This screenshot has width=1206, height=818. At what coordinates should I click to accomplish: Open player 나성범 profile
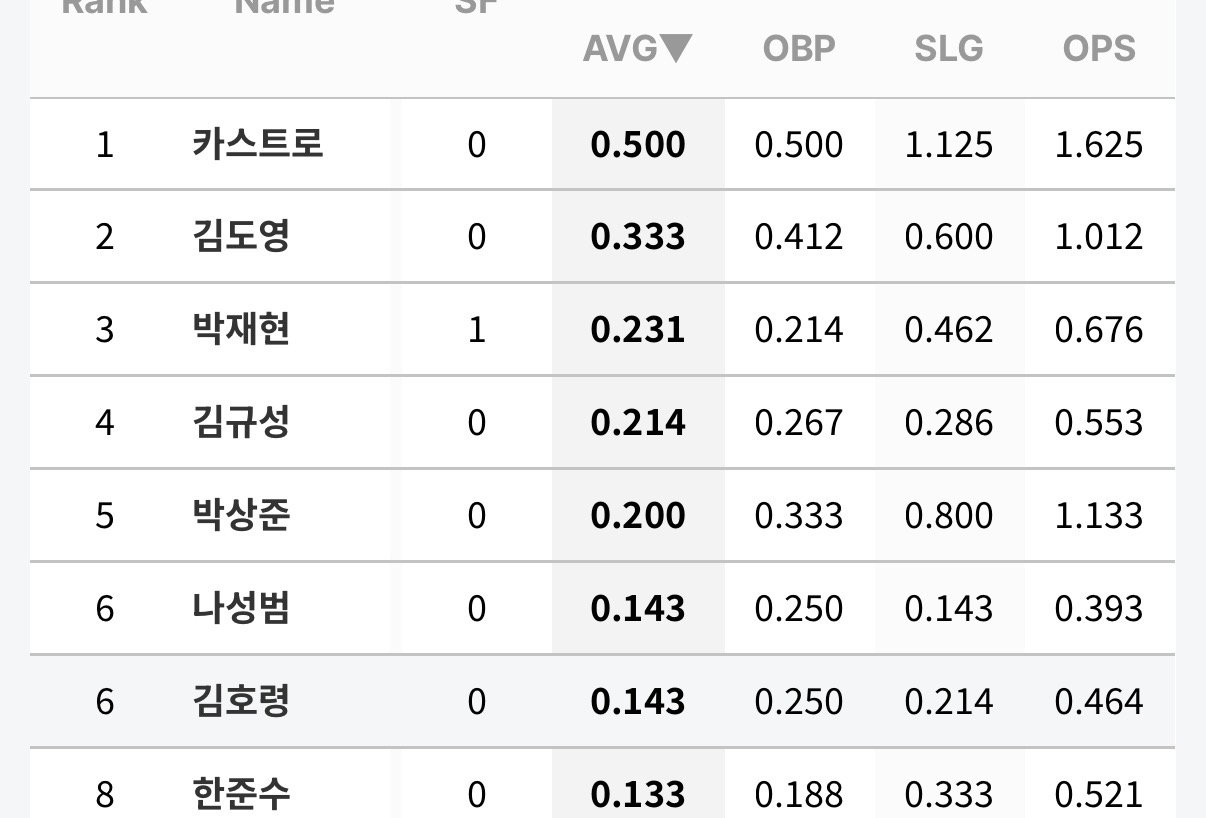[x=241, y=609]
